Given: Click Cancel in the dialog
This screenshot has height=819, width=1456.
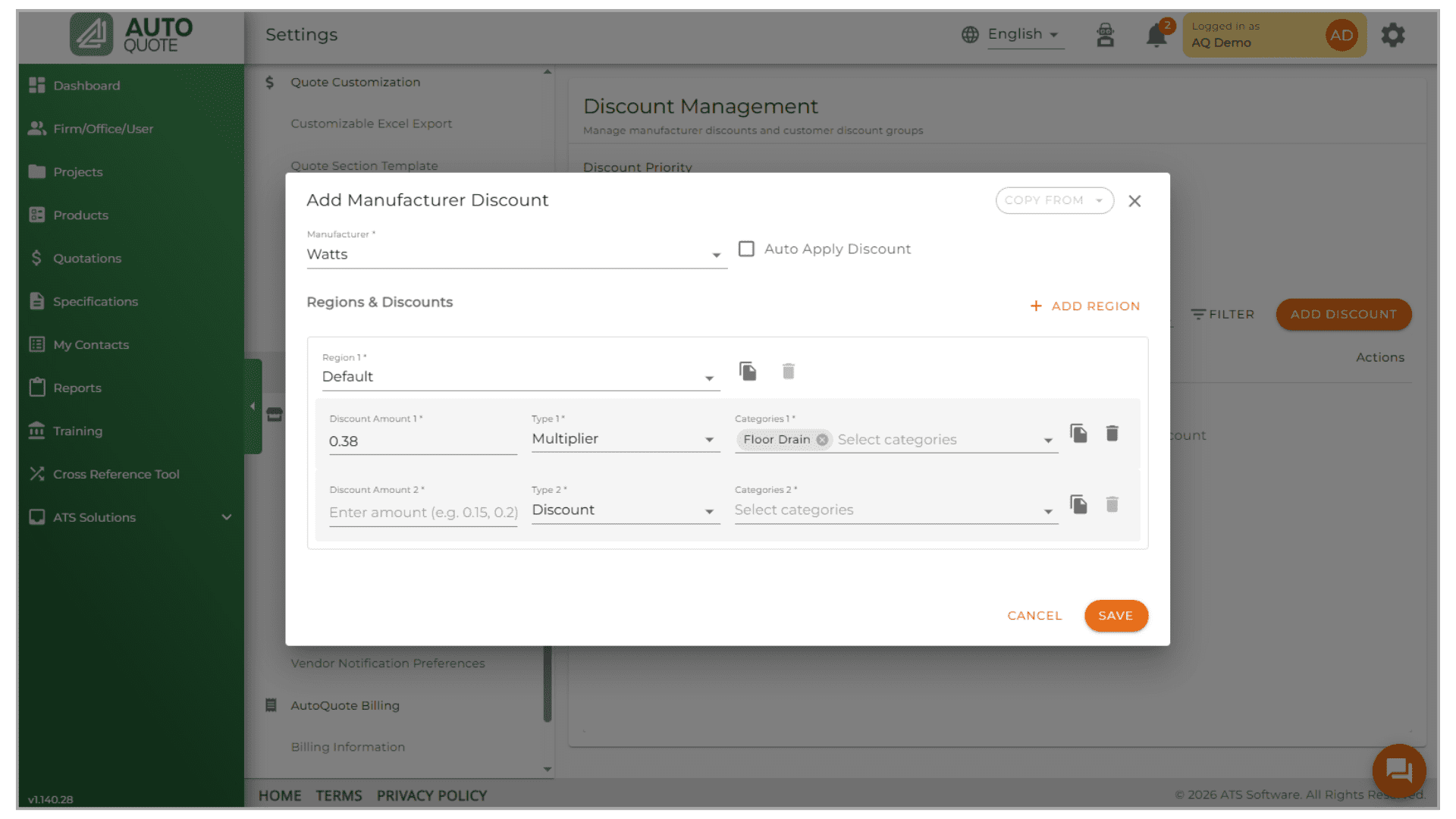Looking at the screenshot, I should tap(1034, 616).
